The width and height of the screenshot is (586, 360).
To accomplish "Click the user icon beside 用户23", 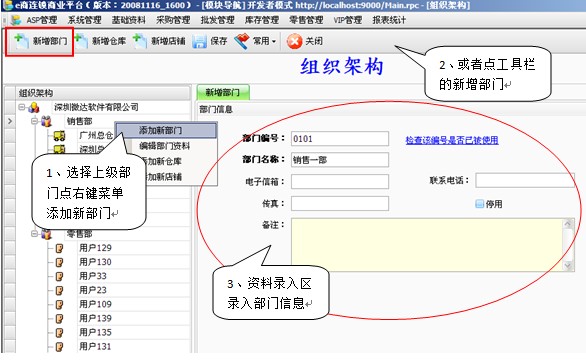I will click(x=59, y=290).
